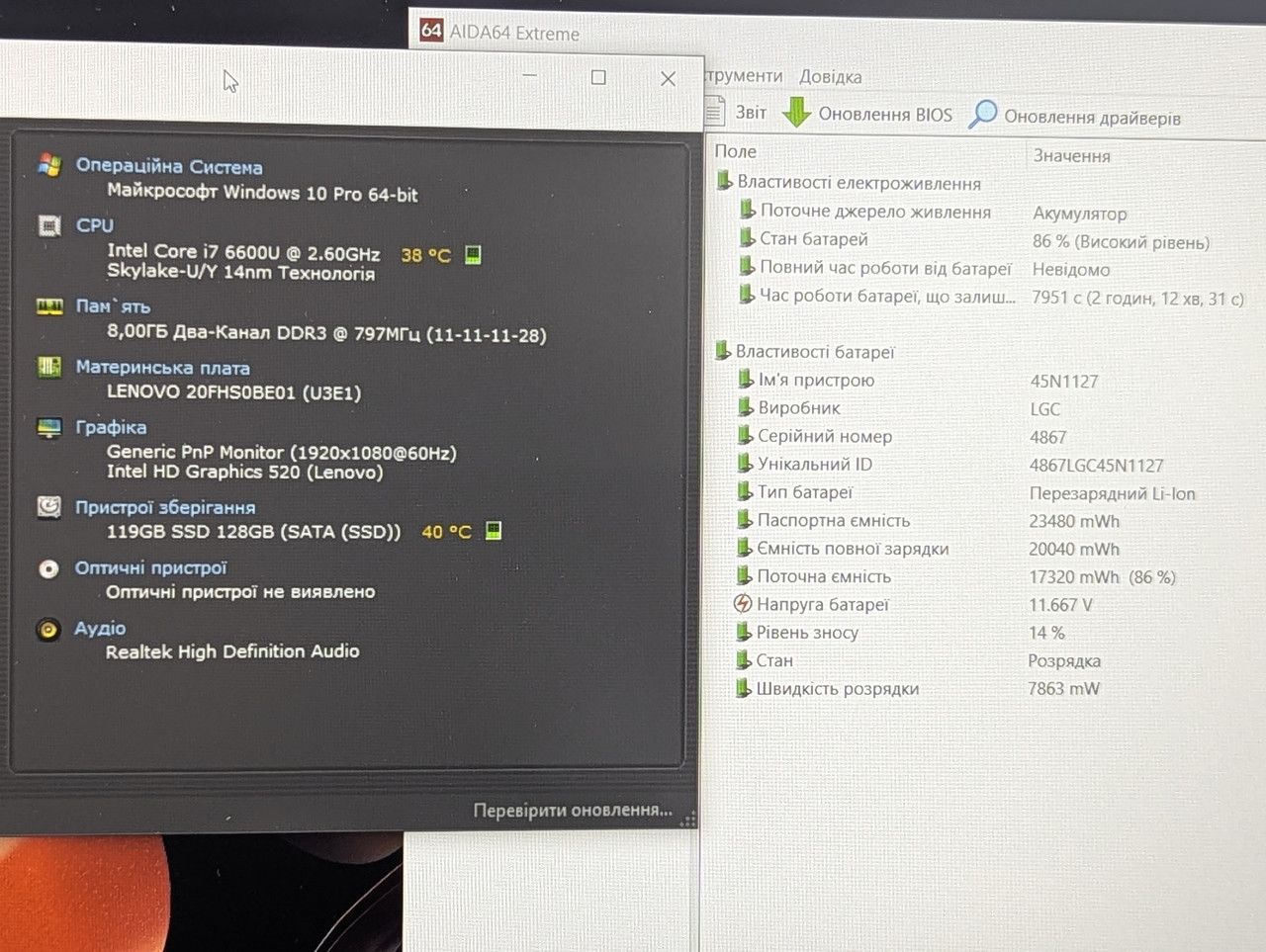Click the disk icon beside Пристрої зберігання
The width and height of the screenshot is (1266, 952).
click(x=48, y=507)
